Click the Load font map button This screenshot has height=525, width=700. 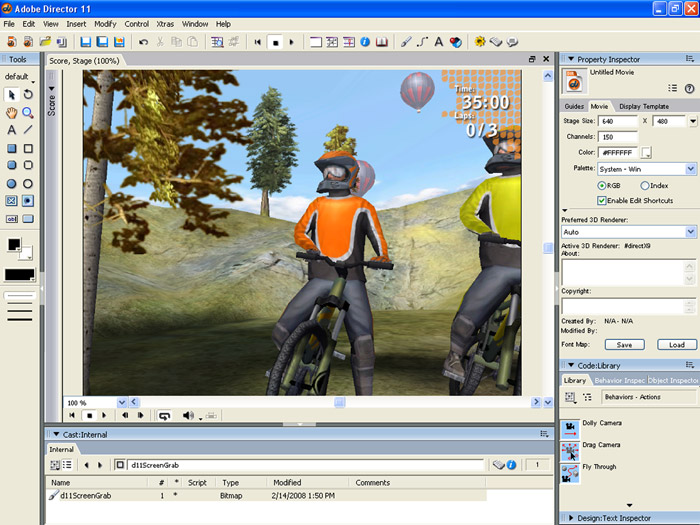(676, 344)
